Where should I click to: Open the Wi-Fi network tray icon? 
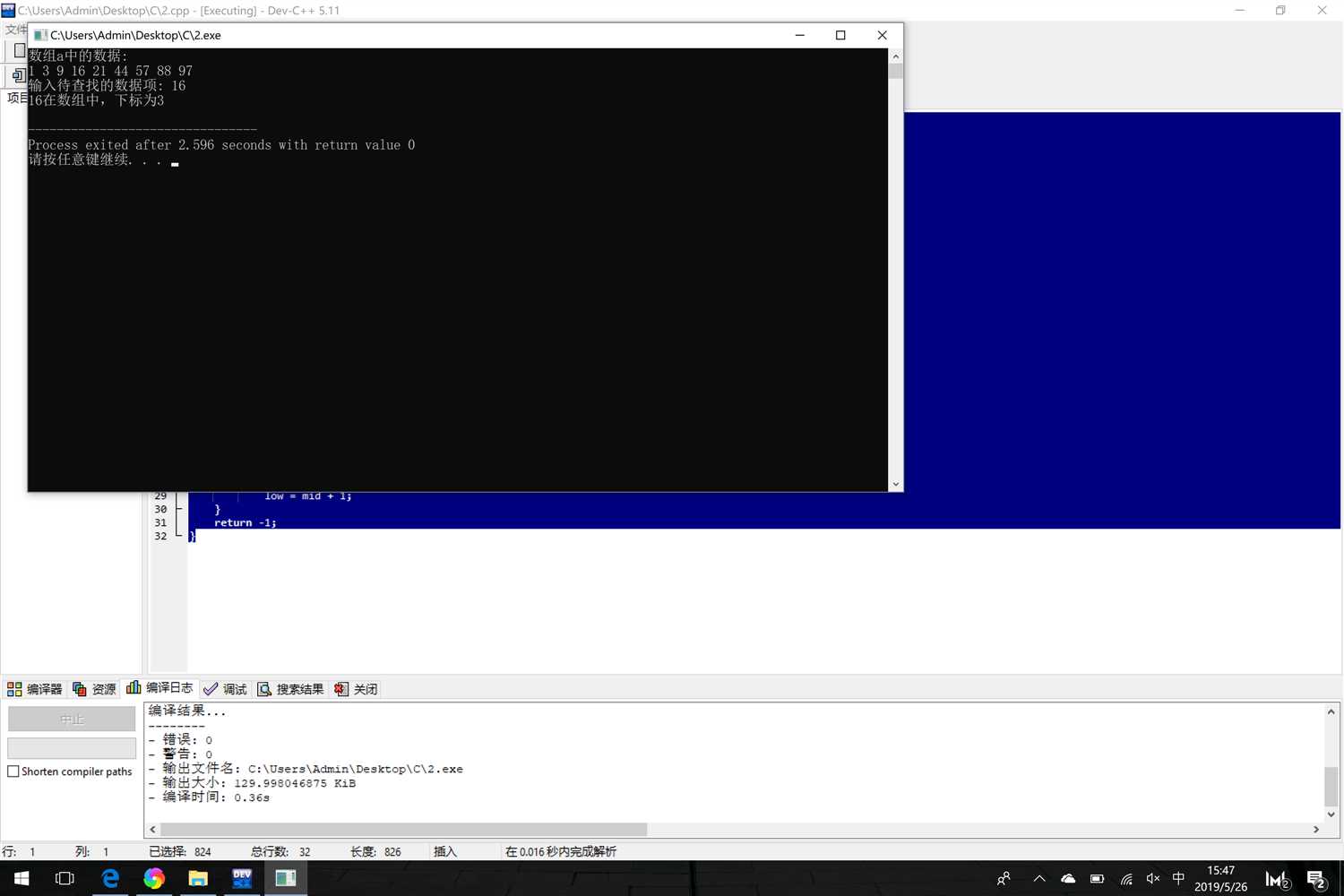click(1125, 879)
